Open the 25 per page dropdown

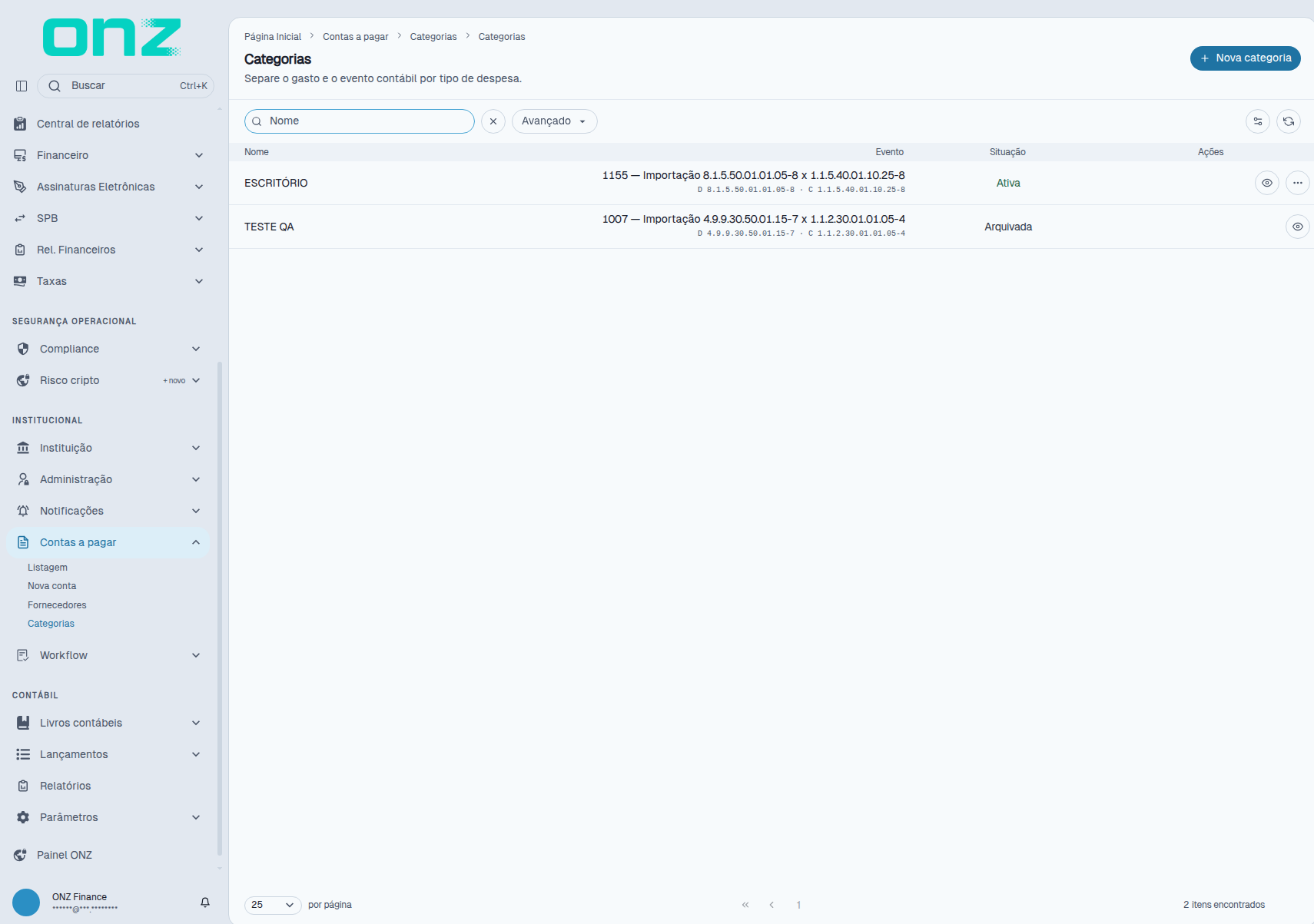pyautogui.click(x=273, y=905)
